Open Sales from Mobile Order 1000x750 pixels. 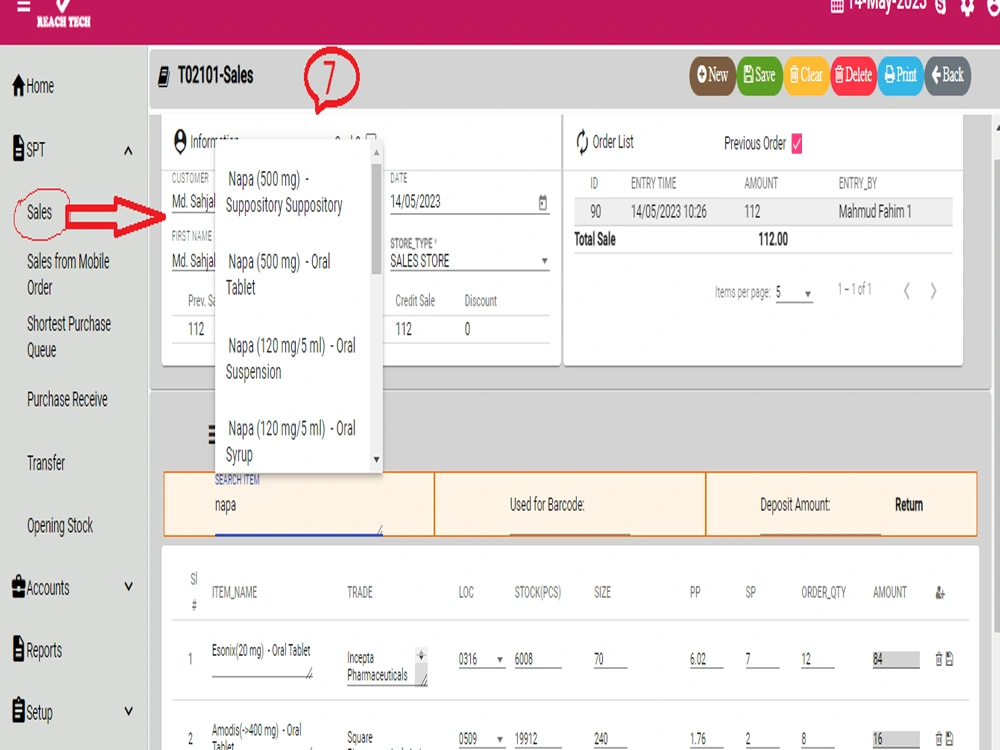(x=68, y=274)
